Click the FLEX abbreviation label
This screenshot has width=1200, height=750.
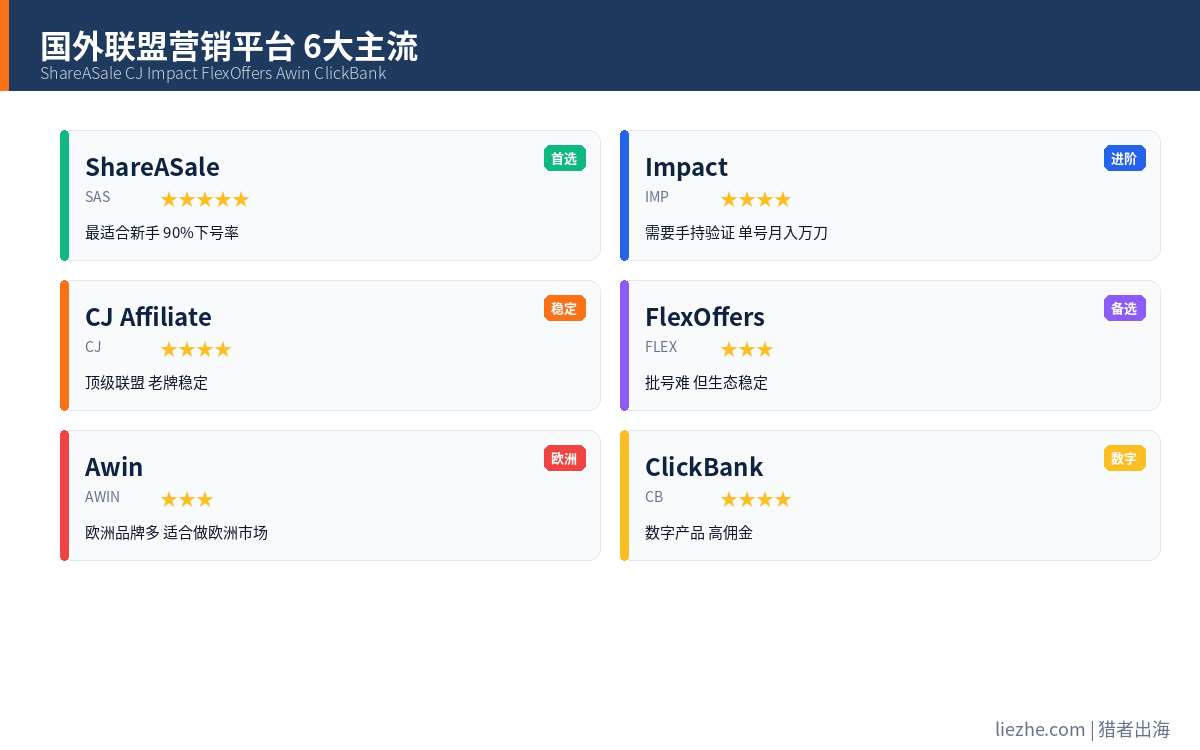pos(661,347)
